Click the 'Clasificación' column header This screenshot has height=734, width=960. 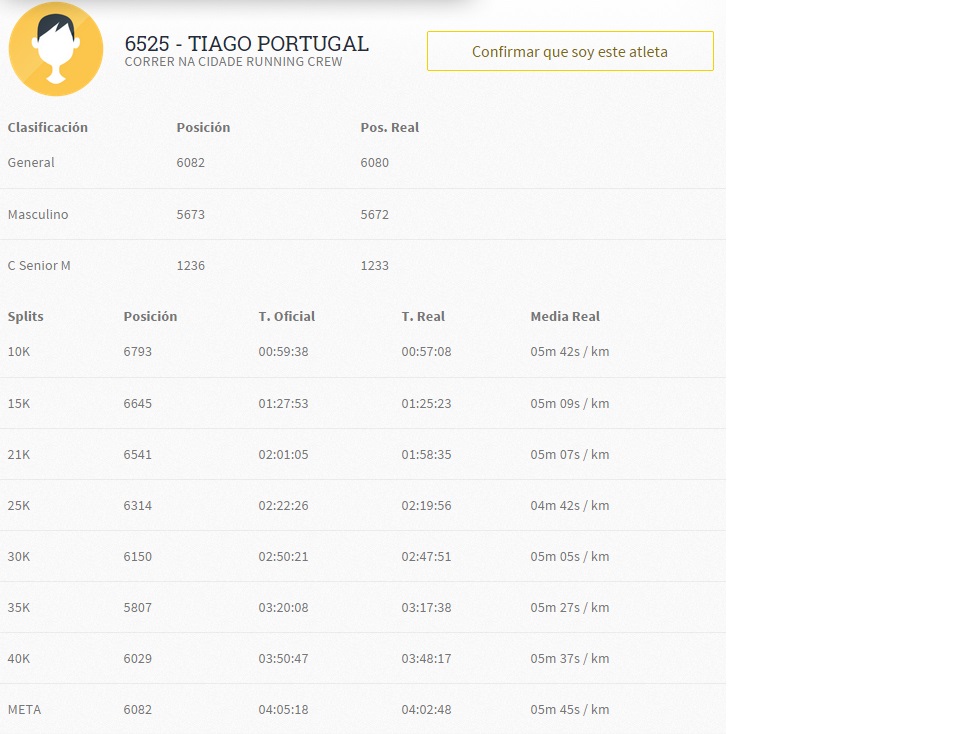[x=48, y=127]
